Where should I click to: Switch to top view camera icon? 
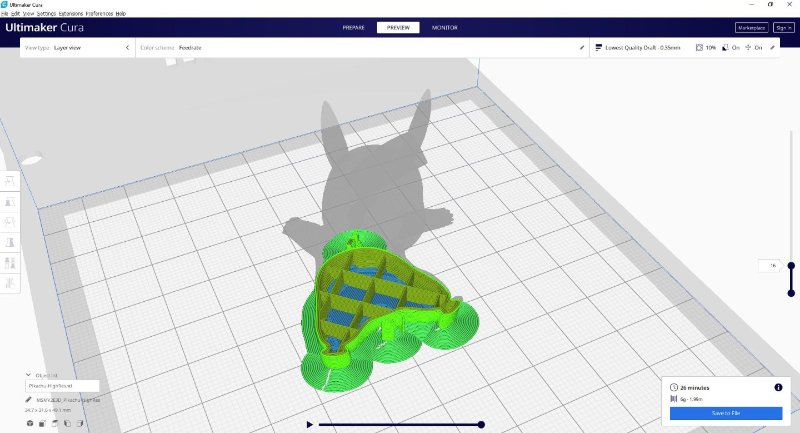(x=55, y=423)
